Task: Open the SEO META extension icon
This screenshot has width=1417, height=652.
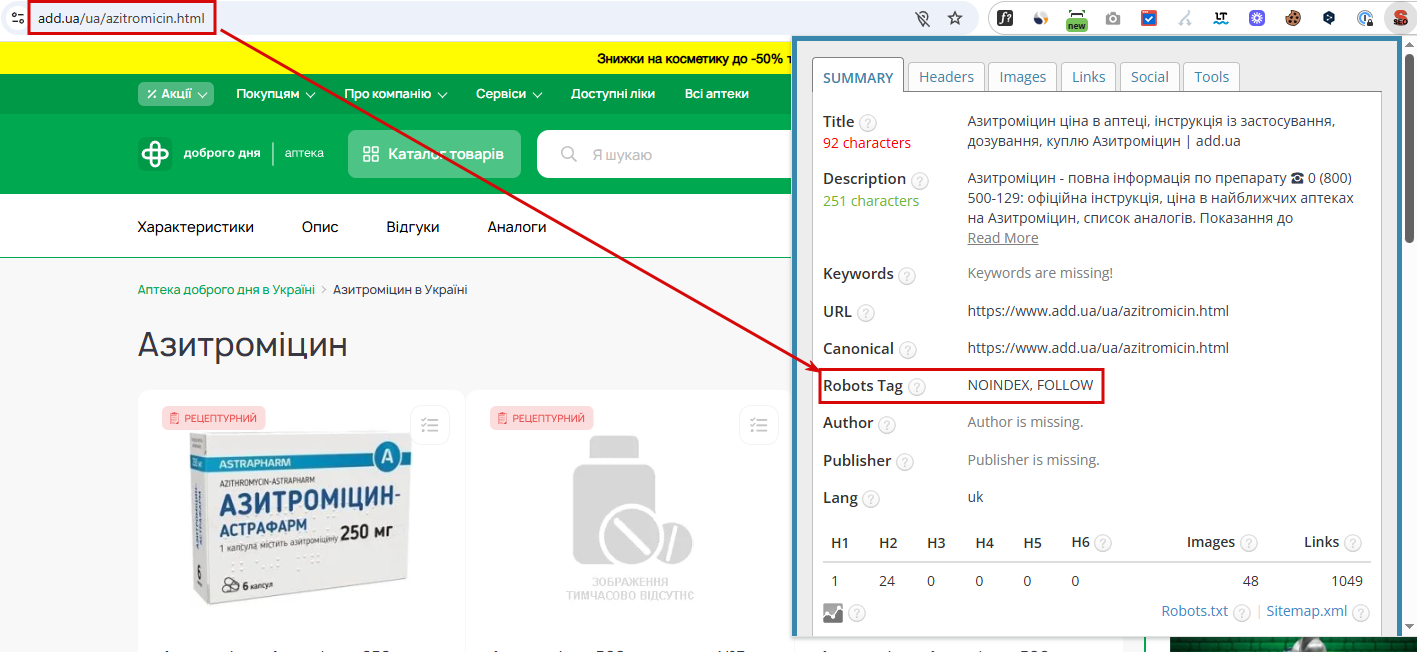Action: [x=1399, y=18]
